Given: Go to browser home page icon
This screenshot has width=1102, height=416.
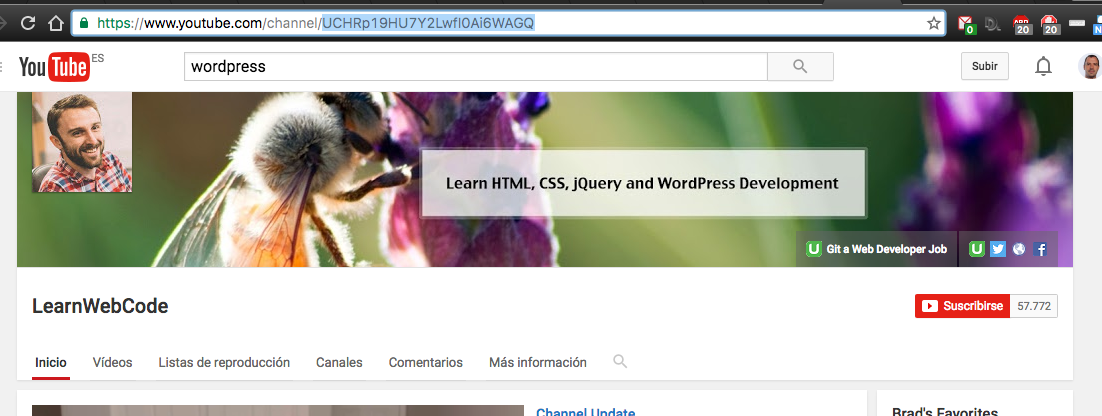Looking at the screenshot, I should [55, 22].
